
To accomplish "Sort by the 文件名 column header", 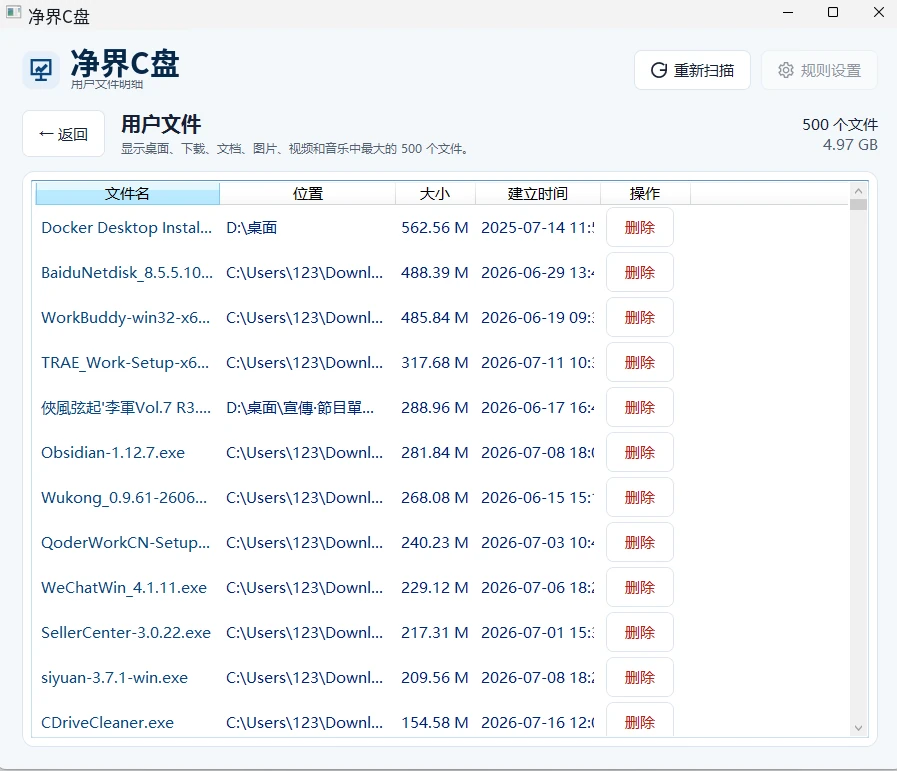I will tap(127, 193).
